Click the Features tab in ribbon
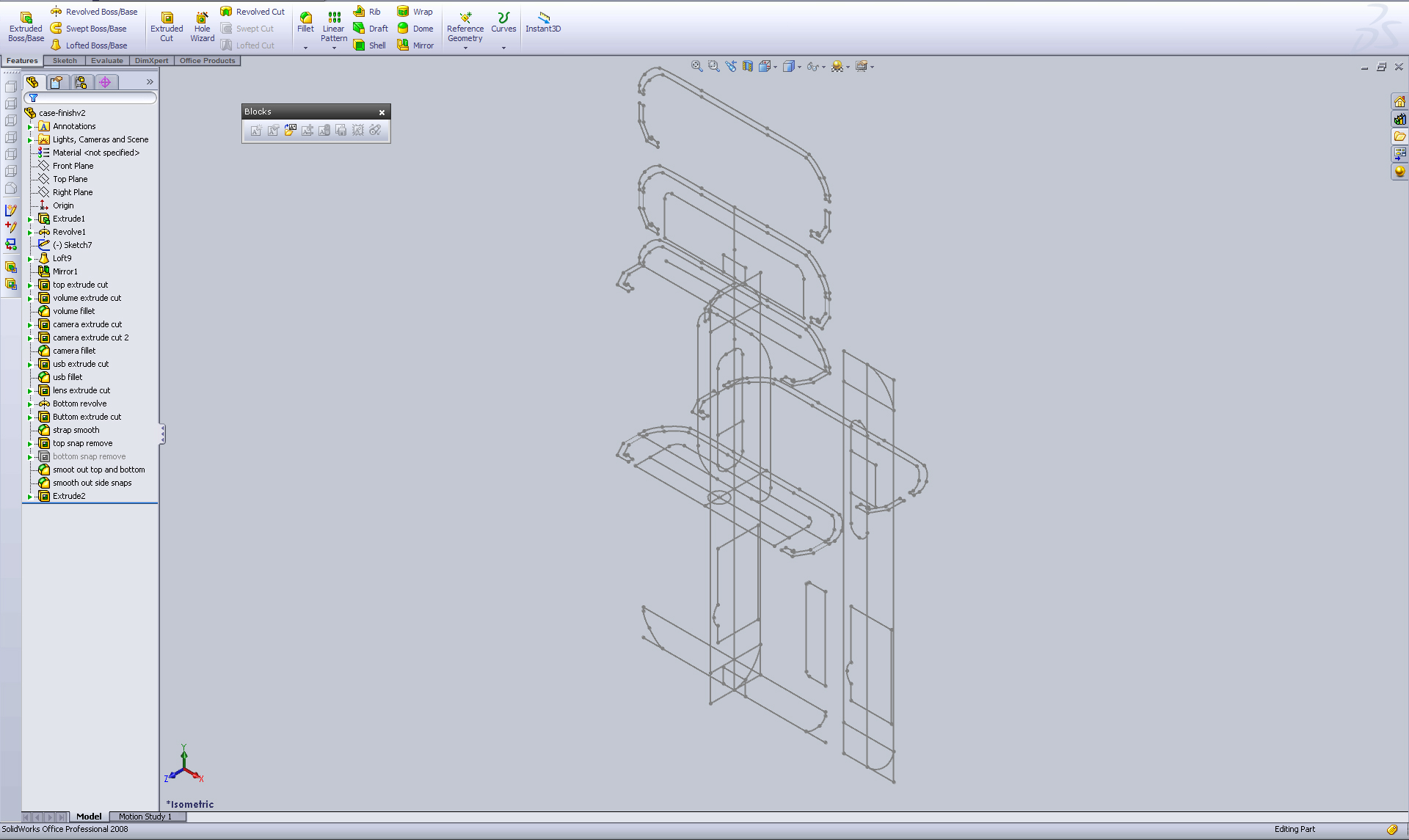Viewport: 1409px width, 840px height. point(22,60)
